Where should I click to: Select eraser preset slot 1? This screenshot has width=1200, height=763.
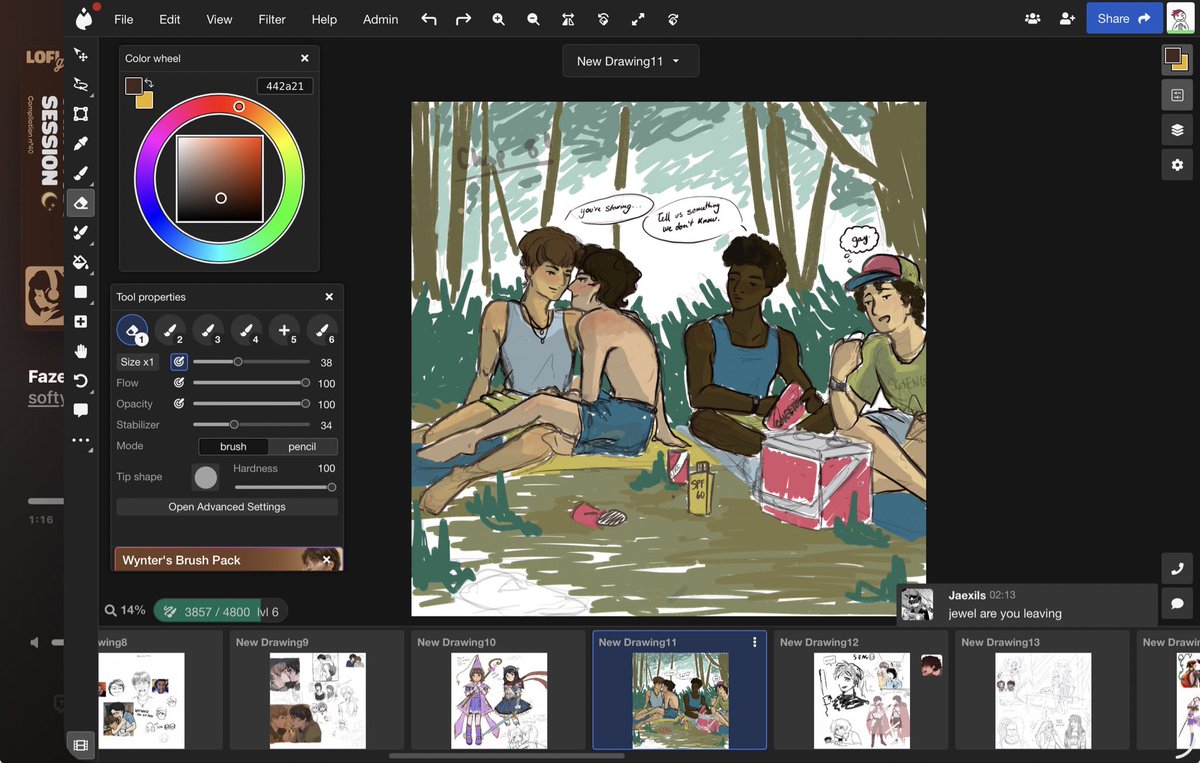coord(132,330)
